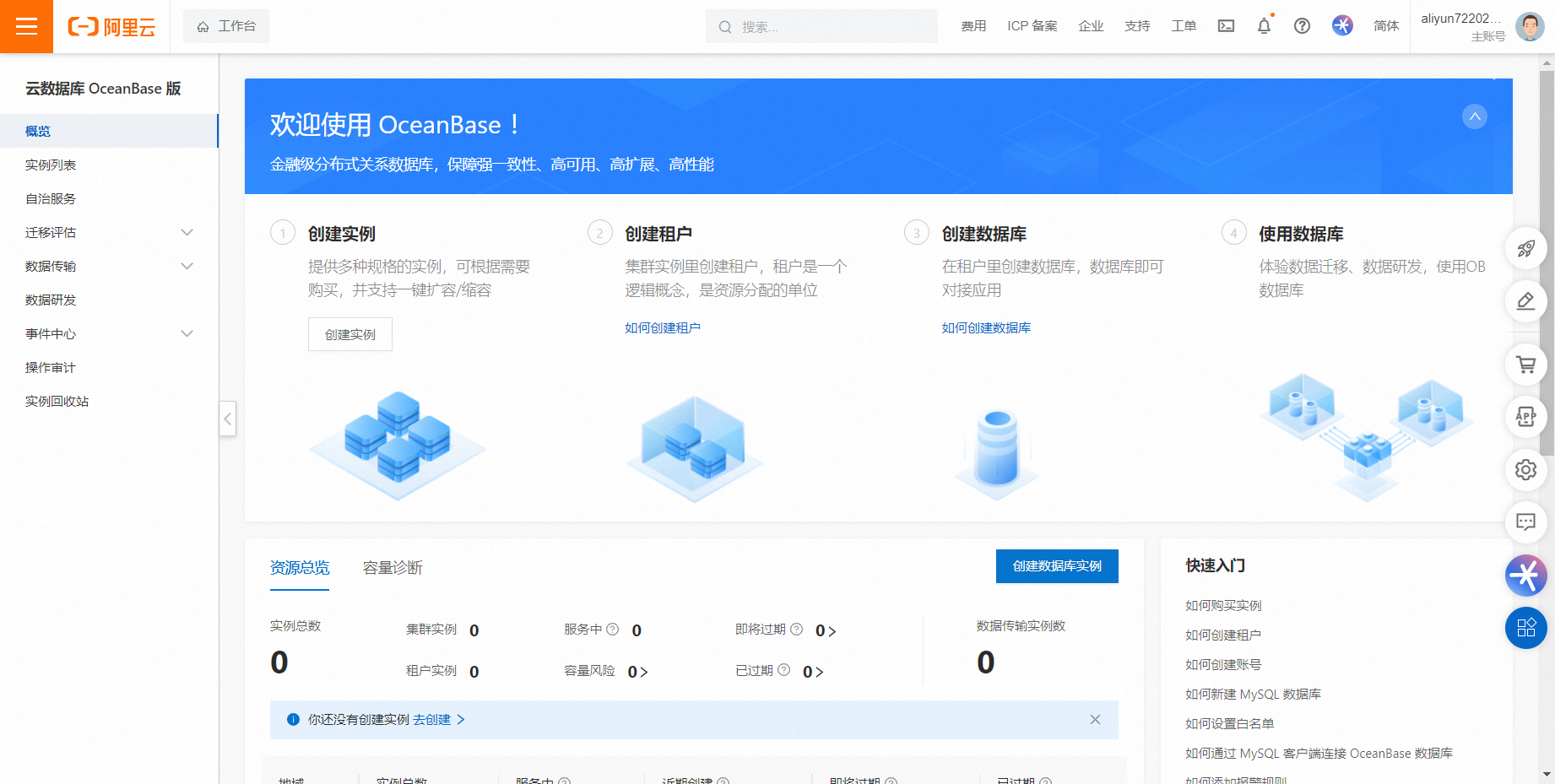Screen dimensions: 1555x784
Task: Select 概览 in the sidebar
Action: pyautogui.click(x=109, y=131)
